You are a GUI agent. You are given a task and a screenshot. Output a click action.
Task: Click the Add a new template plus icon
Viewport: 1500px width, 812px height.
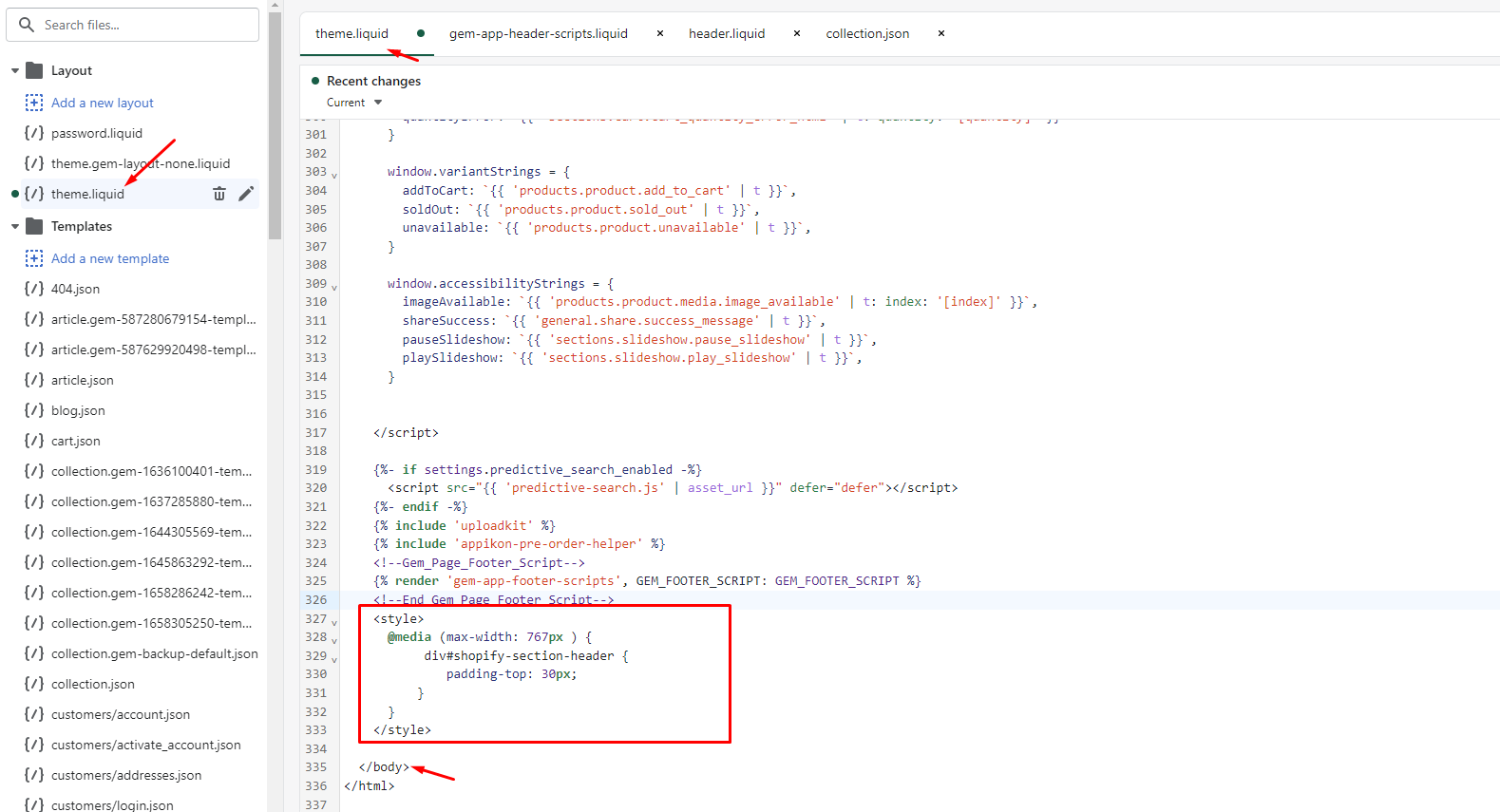pyautogui.click(x=34, y=258)
